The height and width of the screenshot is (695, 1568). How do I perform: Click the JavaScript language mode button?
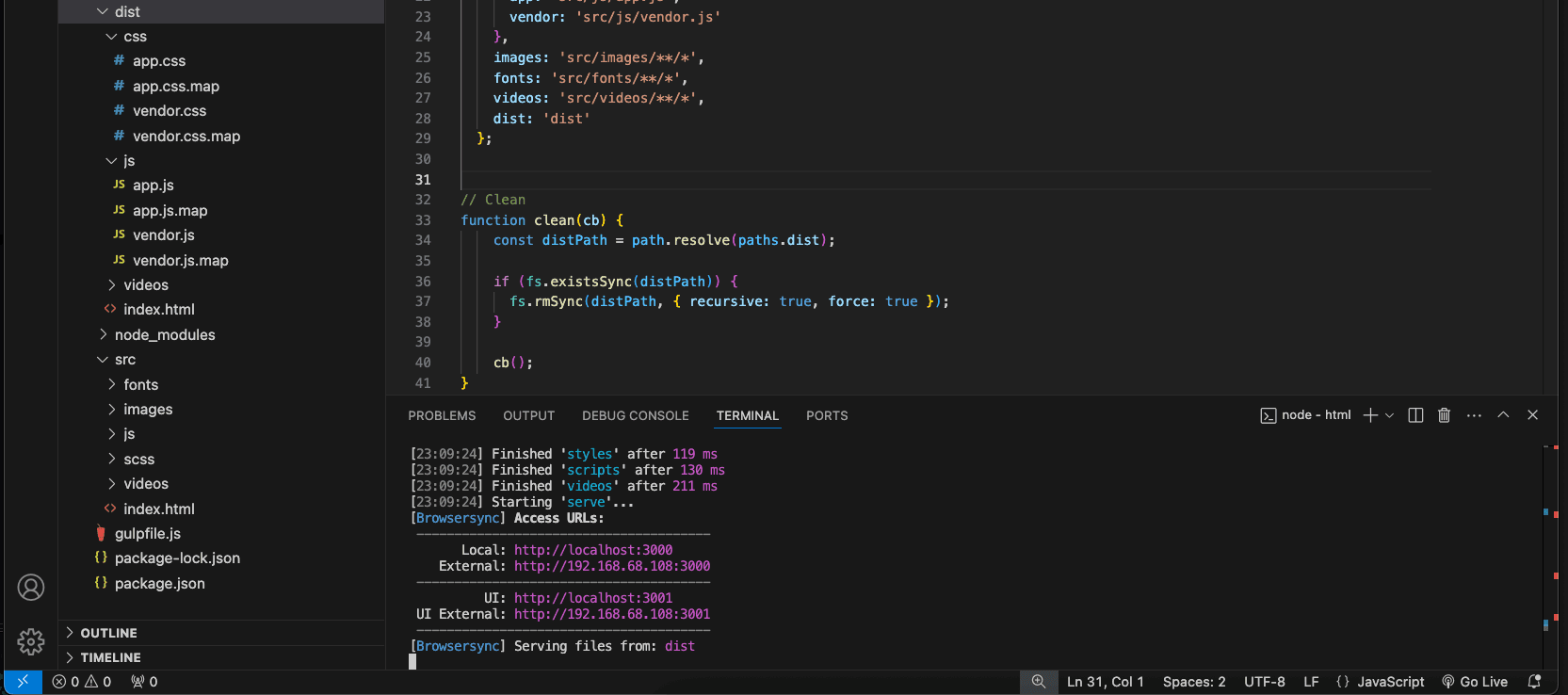click(1381, 682)
